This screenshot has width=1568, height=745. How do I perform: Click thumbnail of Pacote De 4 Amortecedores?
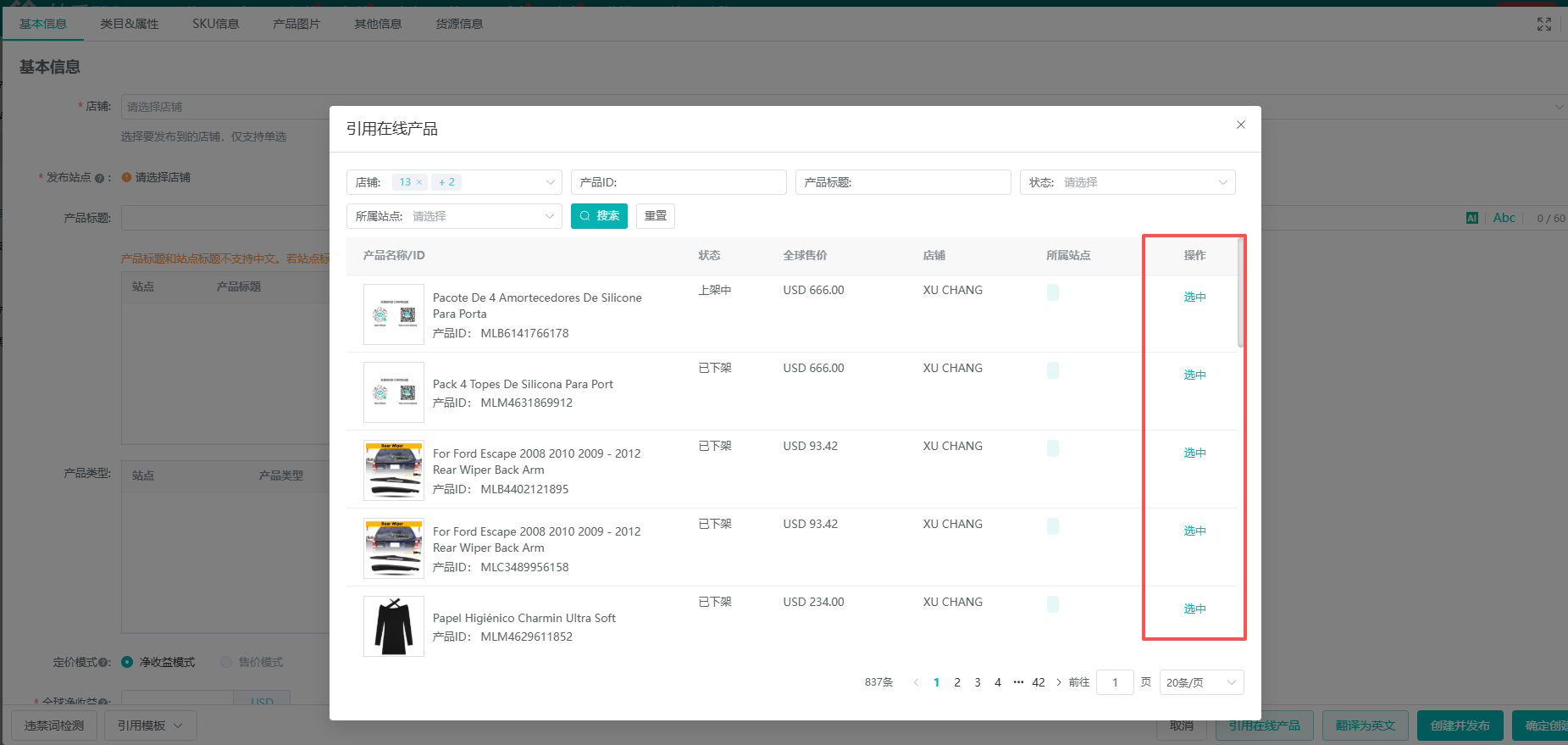(x=393, y=314)
